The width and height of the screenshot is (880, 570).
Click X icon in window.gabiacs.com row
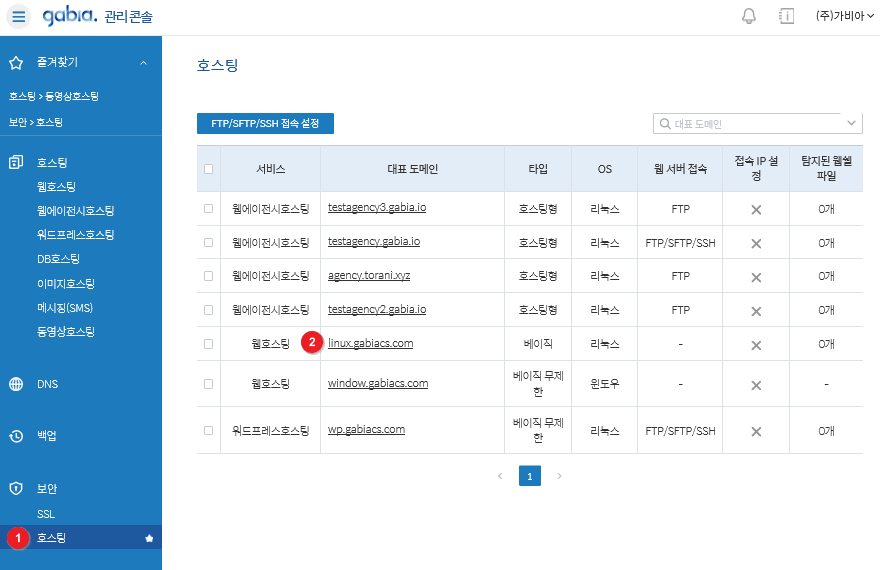(x=756, y=385)
